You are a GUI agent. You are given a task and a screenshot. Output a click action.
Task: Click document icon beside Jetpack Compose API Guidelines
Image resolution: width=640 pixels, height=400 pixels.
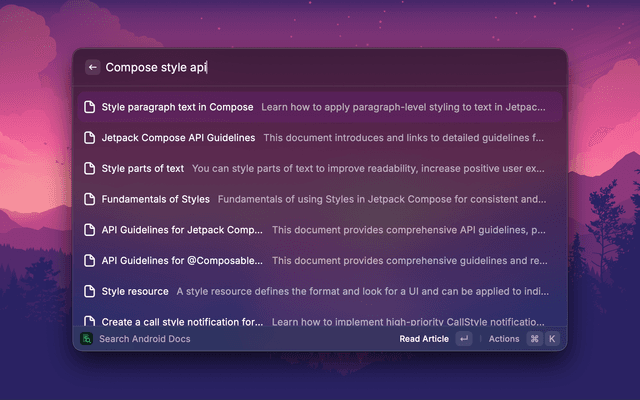click(89, 138)
